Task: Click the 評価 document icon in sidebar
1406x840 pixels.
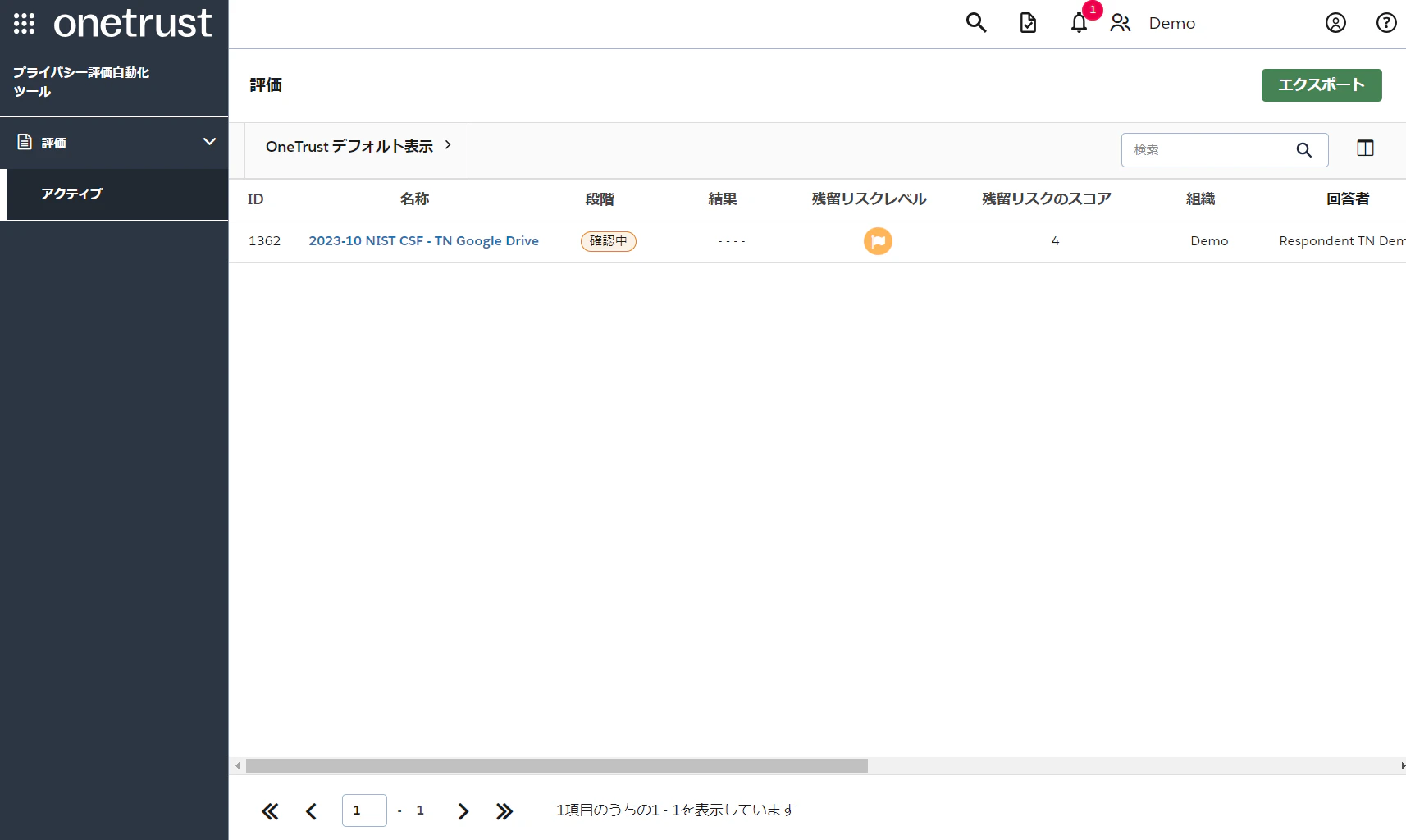Action: point(25,142)
